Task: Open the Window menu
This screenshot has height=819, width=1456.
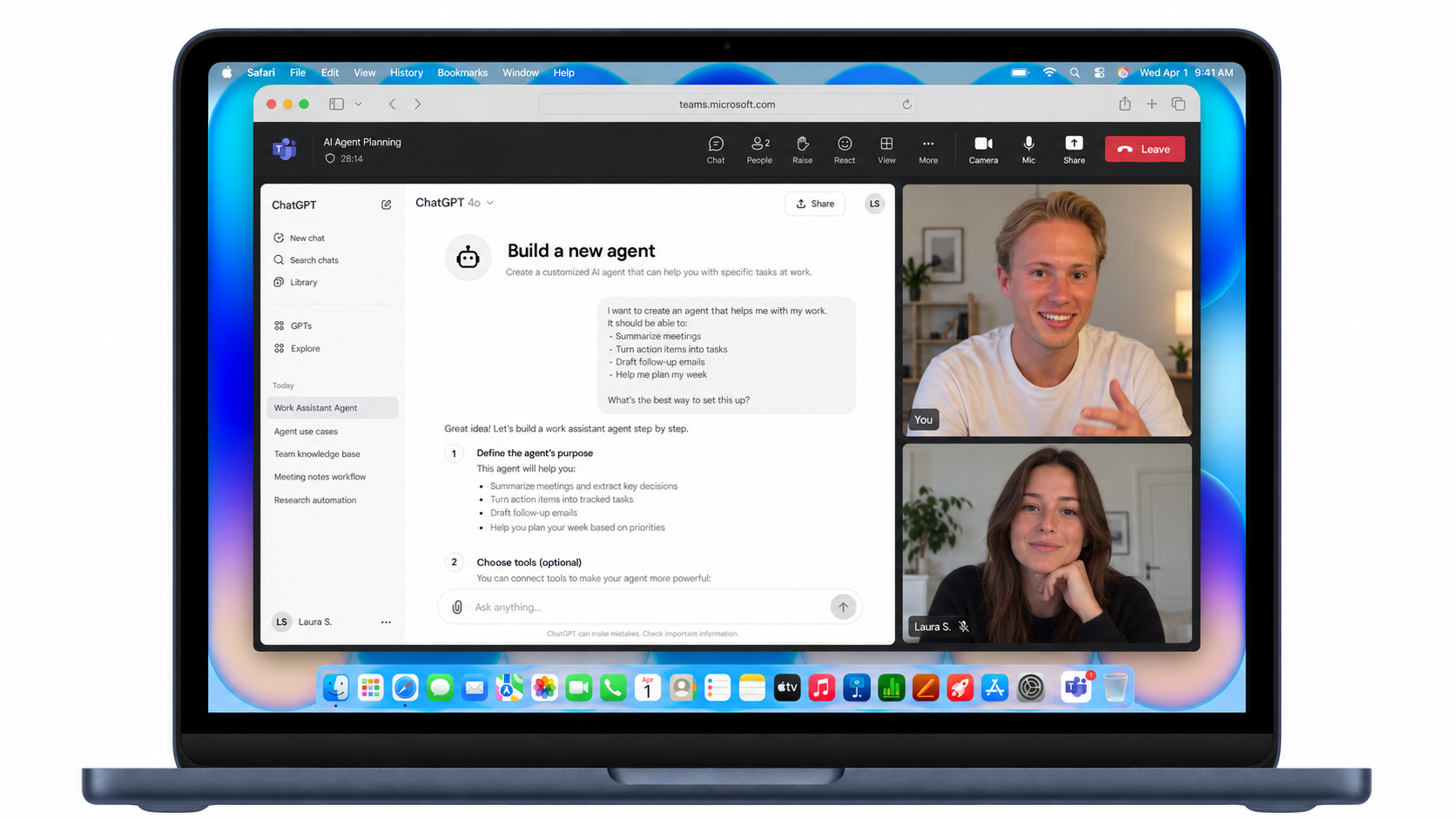Action: pos(521,73)
